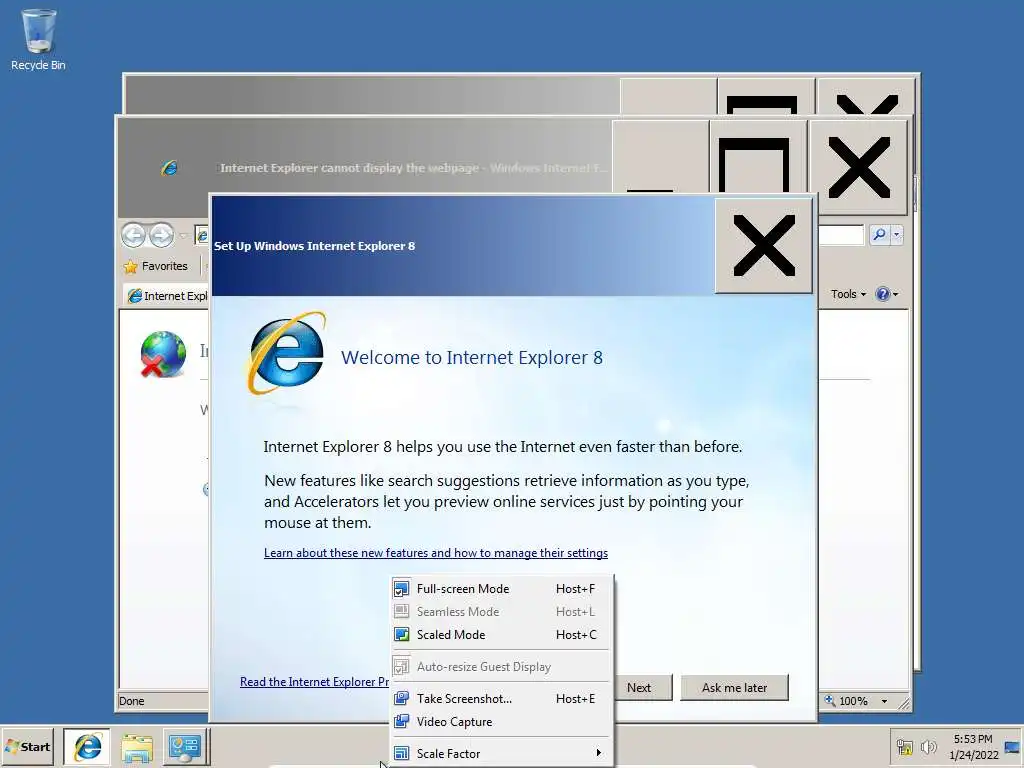Click the globe with red X error icon

click(163, 354)
